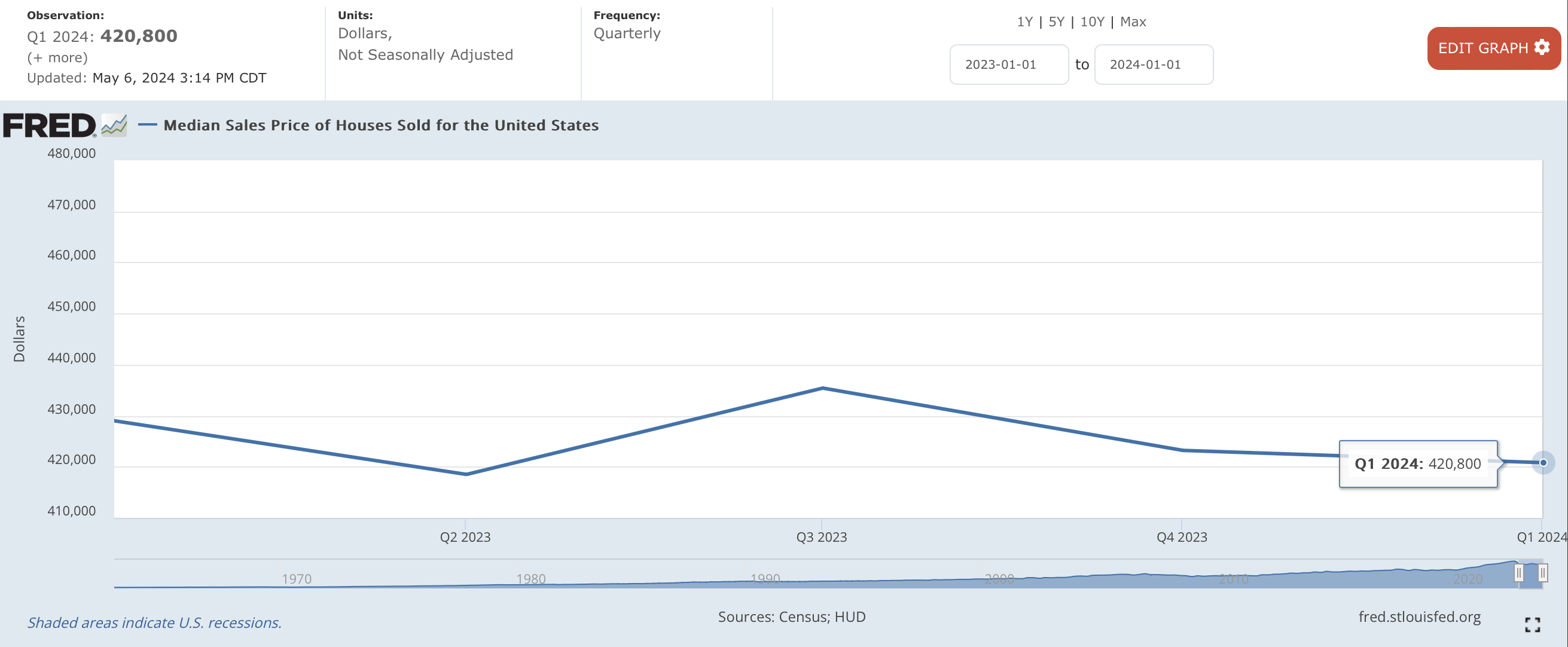
Task: Click the 1970 area in the navigator timeline
Action: [x=297, y=578]
